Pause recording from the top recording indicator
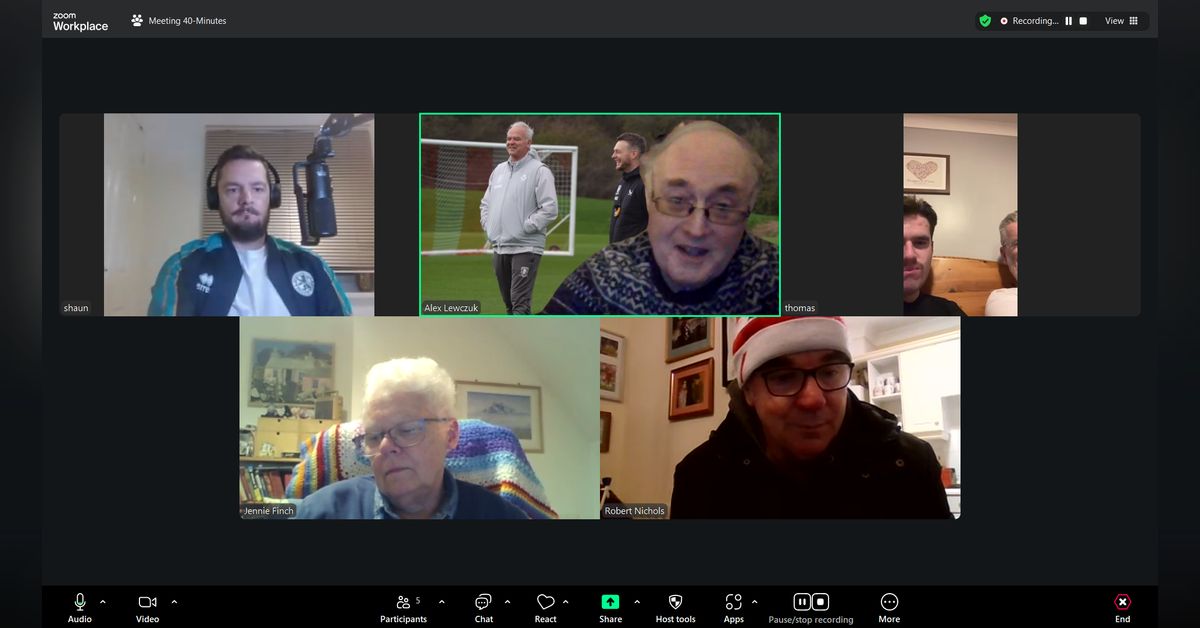This screenshot has height=628, width=1200. tap(1068, 21)
